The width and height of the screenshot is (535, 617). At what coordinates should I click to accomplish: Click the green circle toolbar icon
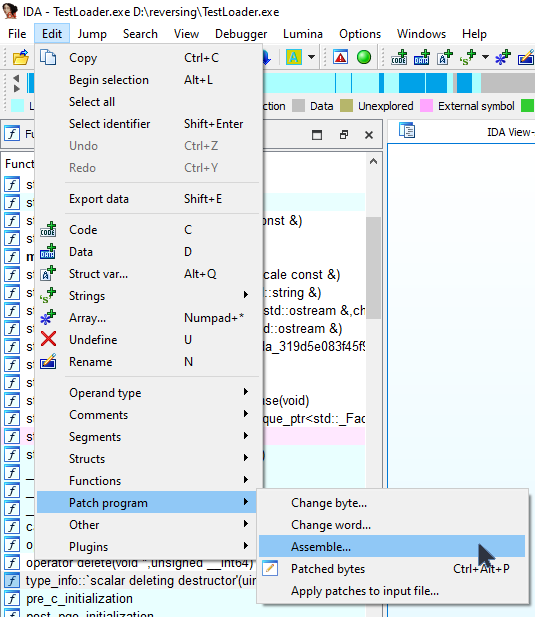pyautogui.click(x=363, y=57)
